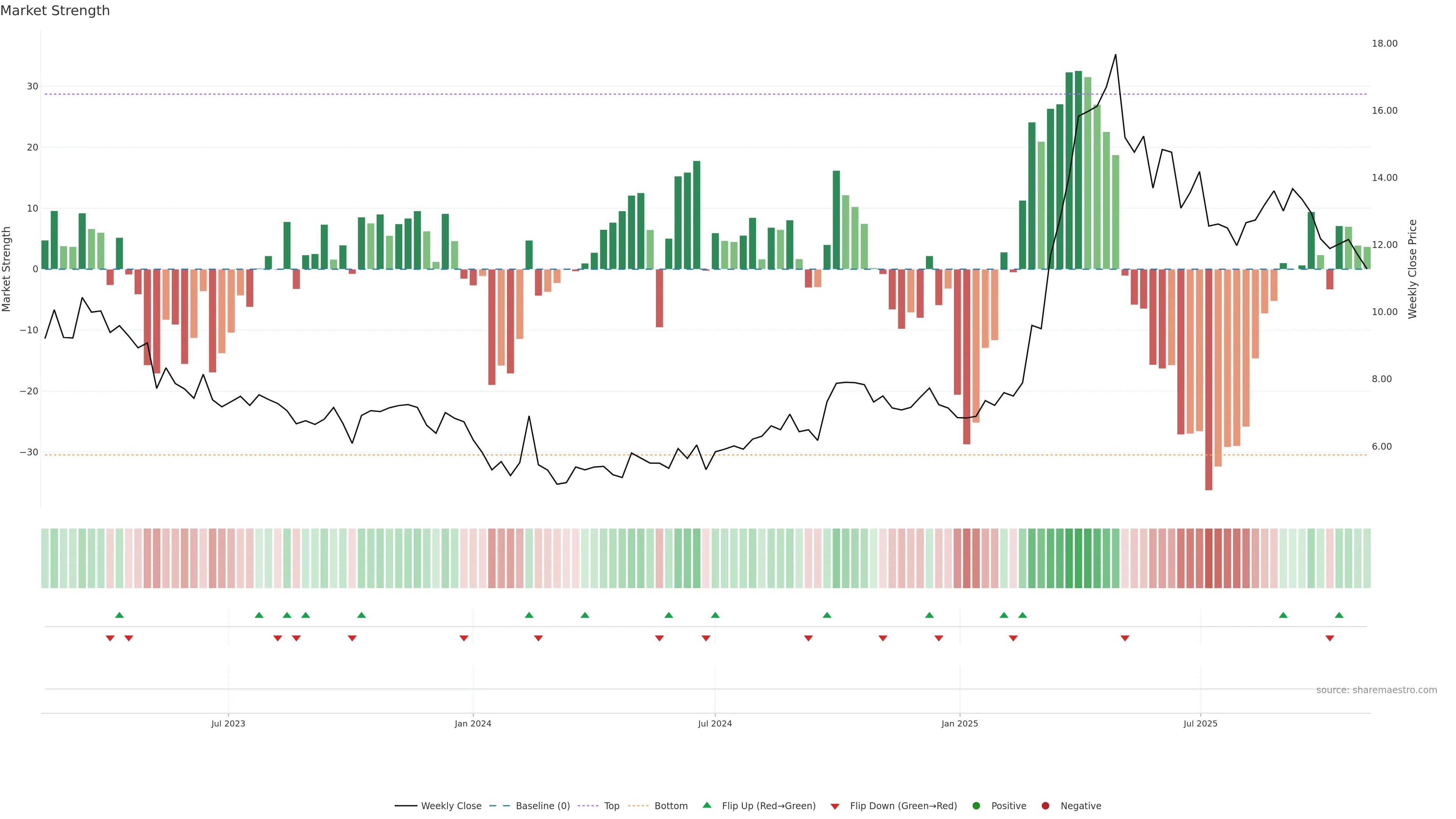Click the green Positive legend circle

[x=976, y=805]
